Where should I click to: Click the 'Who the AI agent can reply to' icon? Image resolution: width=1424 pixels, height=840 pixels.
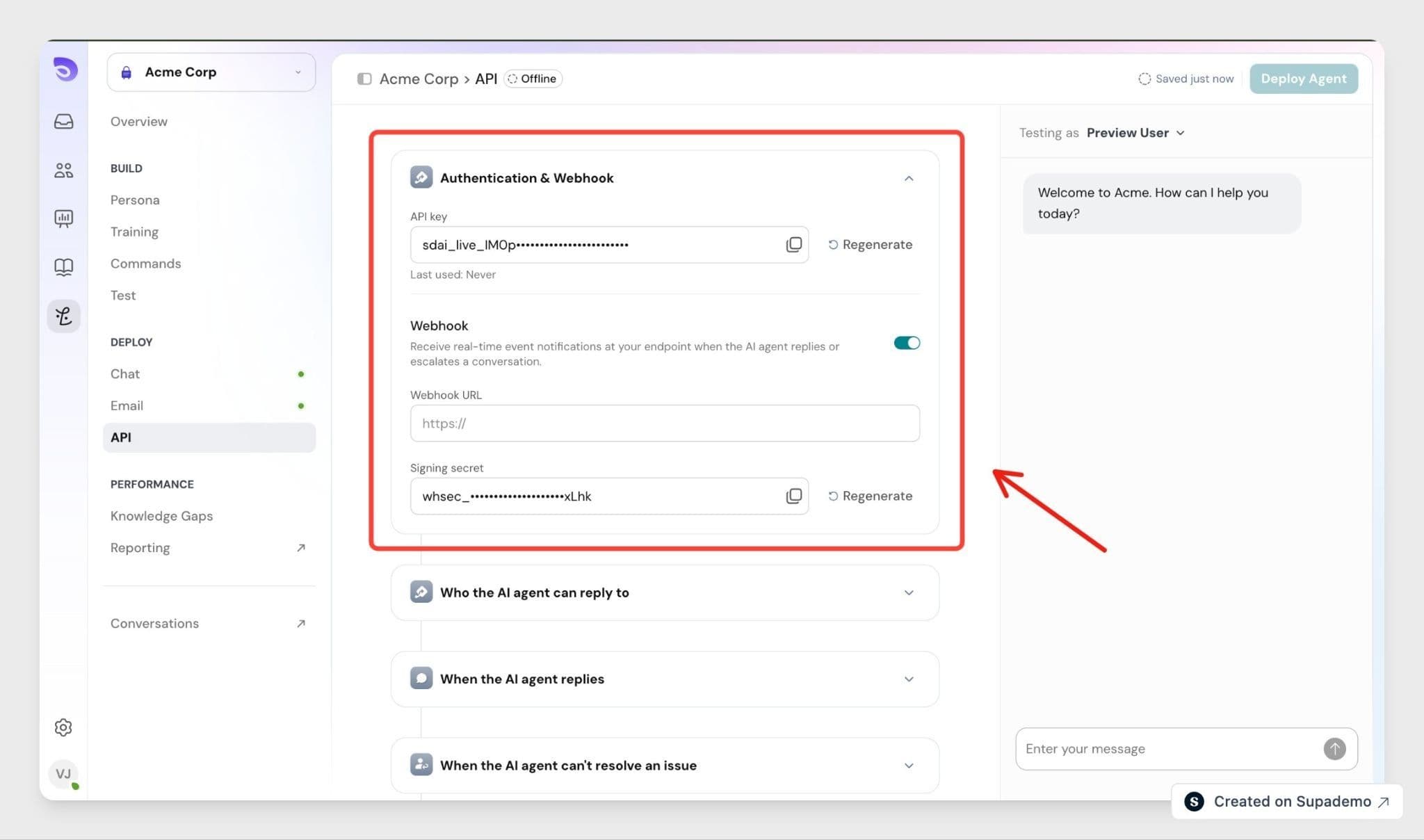pyautogui.click(x=421, y=592)
